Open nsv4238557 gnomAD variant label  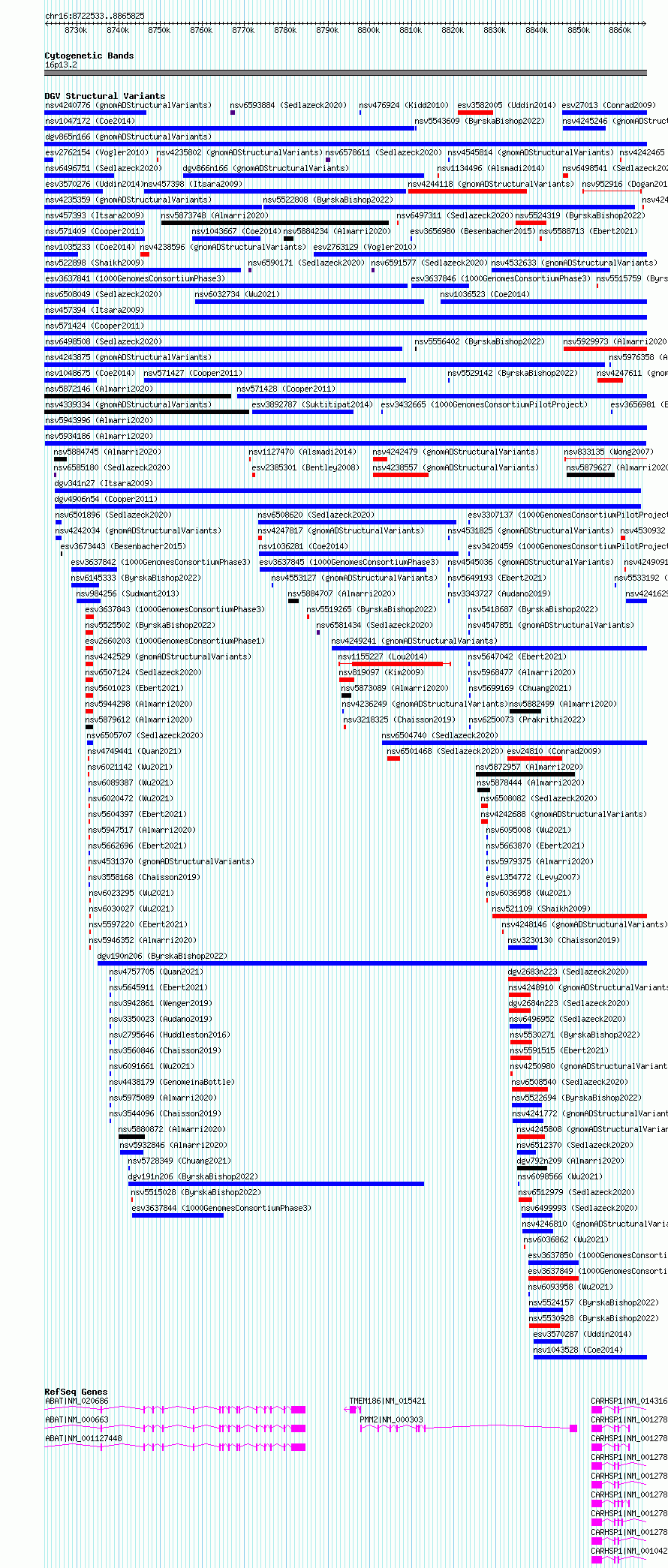456,467
